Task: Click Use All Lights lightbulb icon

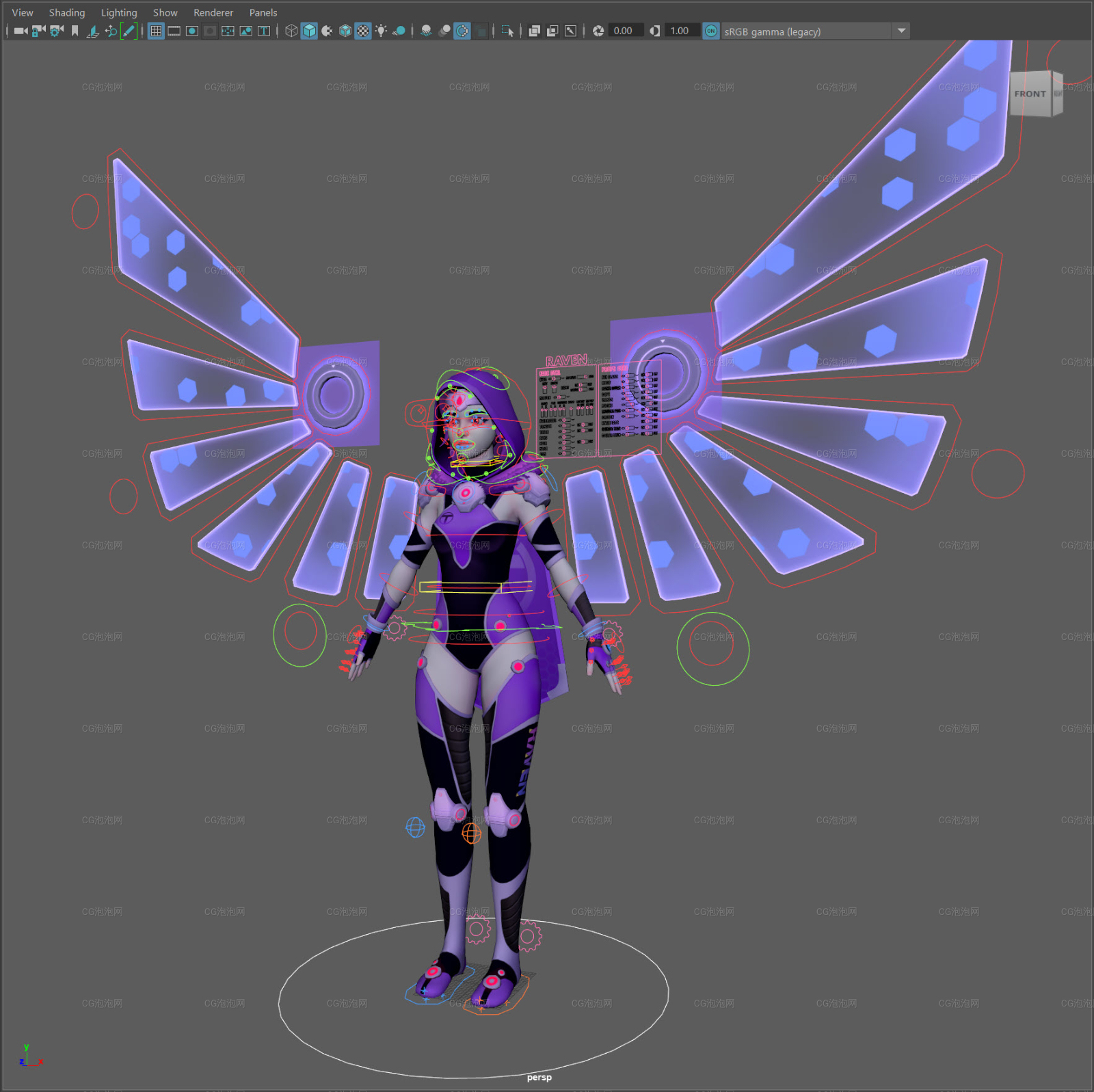Action: tap(381, 31)
